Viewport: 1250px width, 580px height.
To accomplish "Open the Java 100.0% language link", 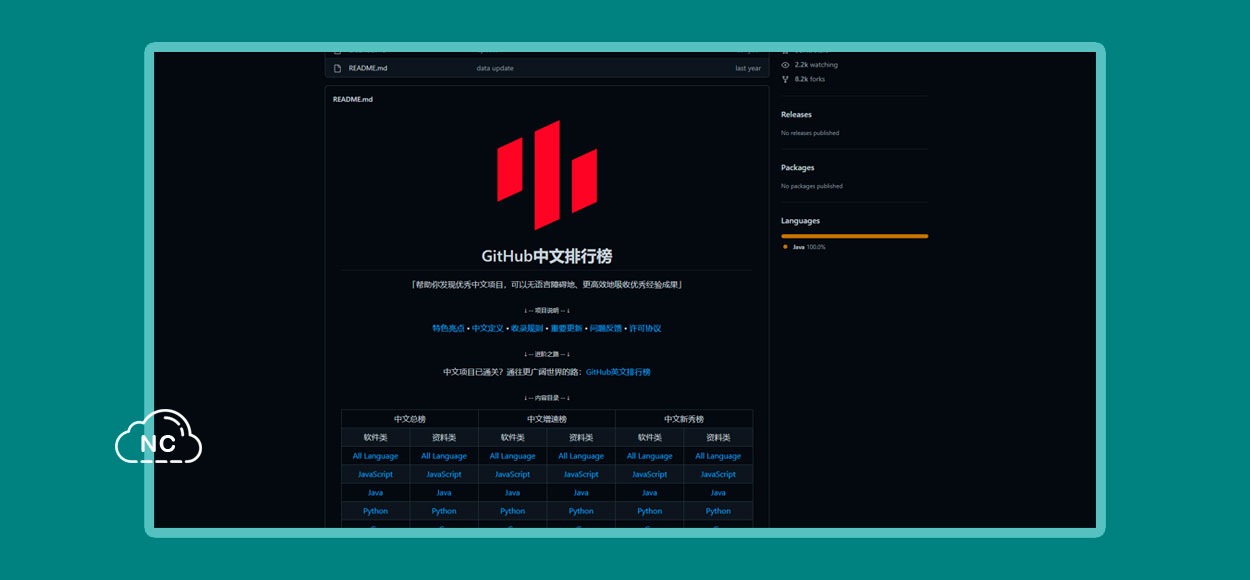I will (809, 246).
